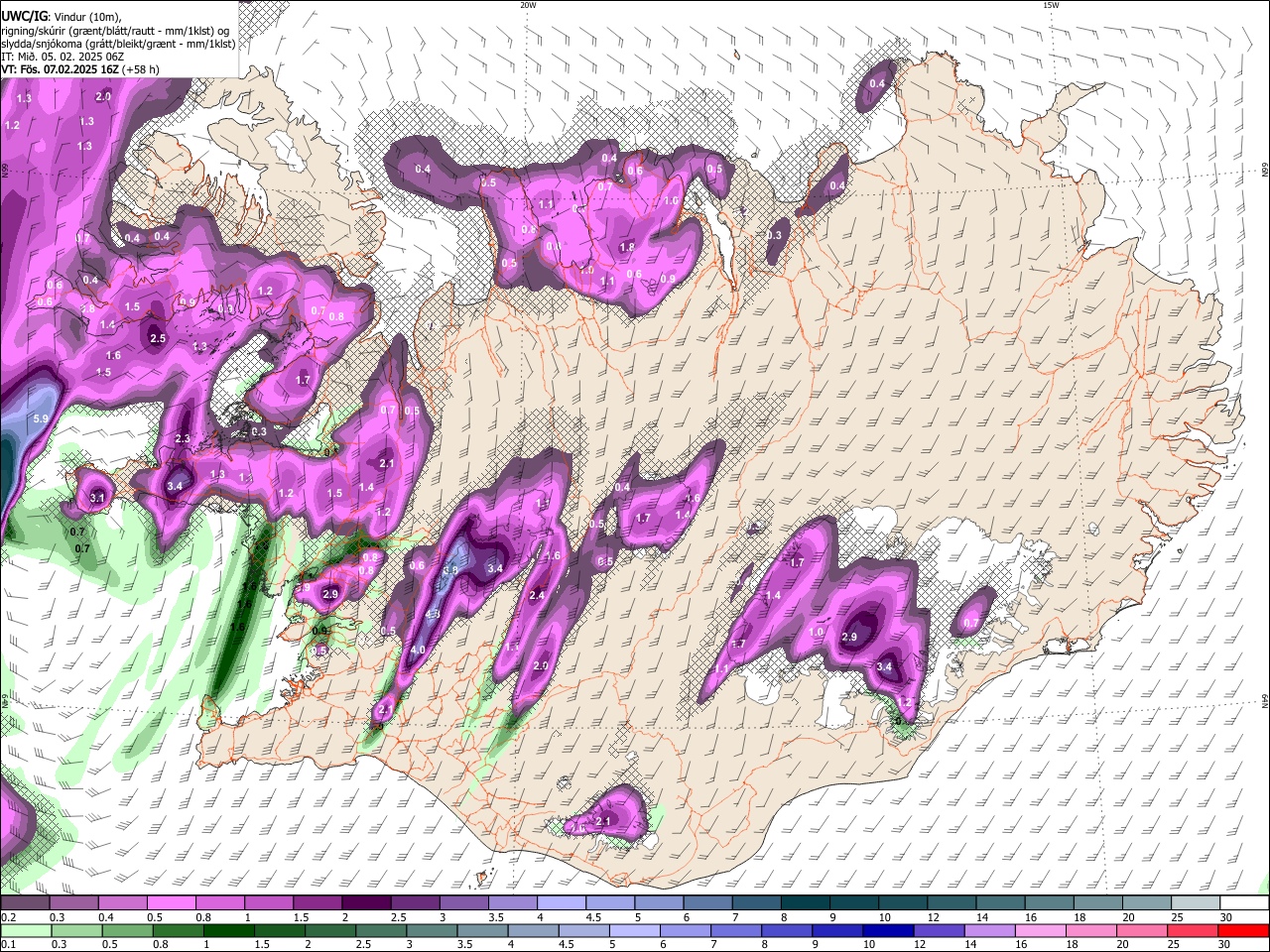Select the bright pink swatch between 0.5 and 0.8 in the top legend row

(x=170, y=903)
